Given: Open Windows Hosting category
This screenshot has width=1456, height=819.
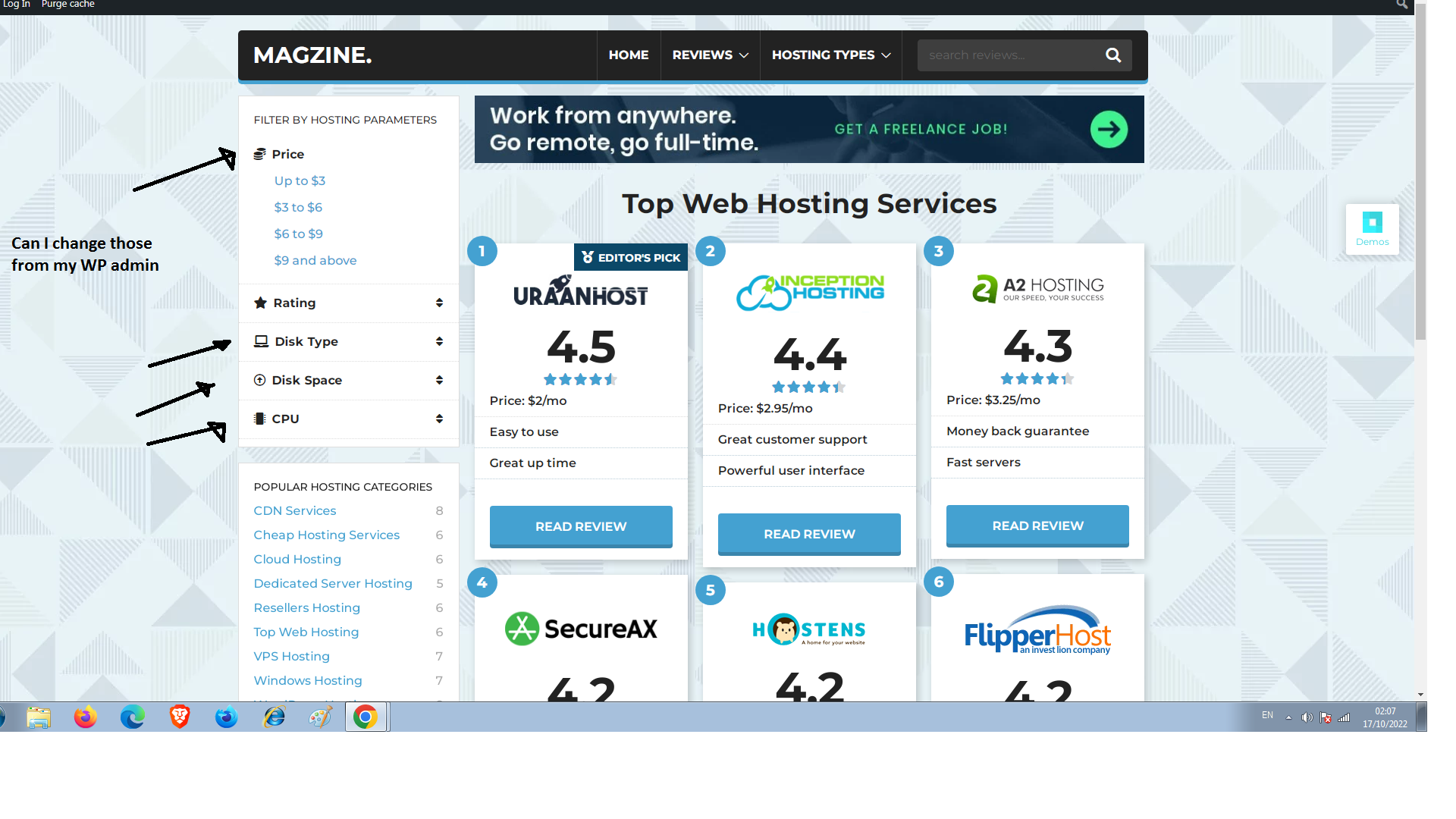Looking at the screenshot, I should (x=307, y=680).
